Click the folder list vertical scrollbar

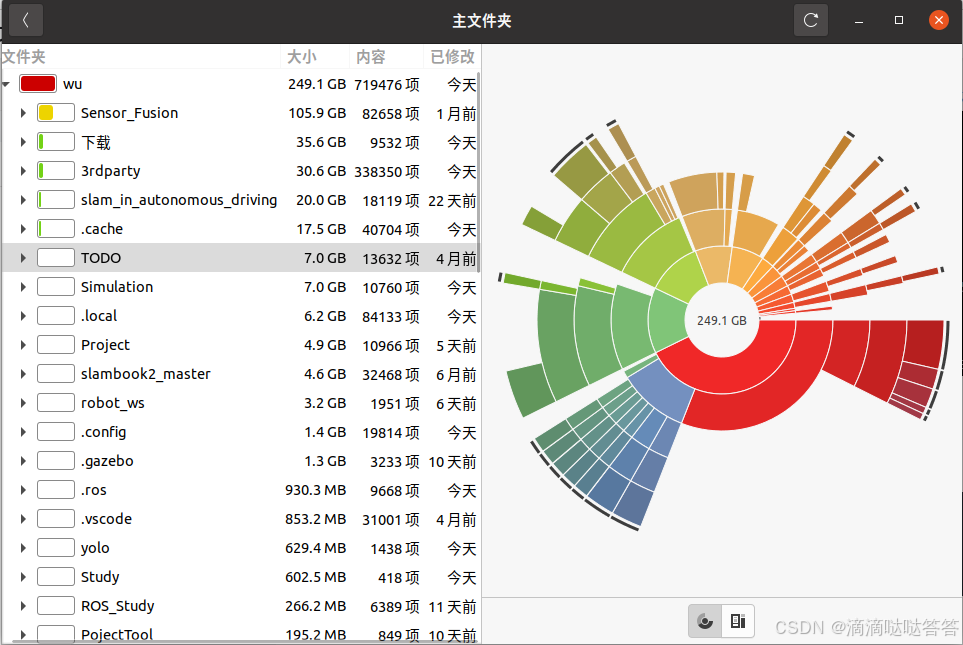click(x=478, y=172)
